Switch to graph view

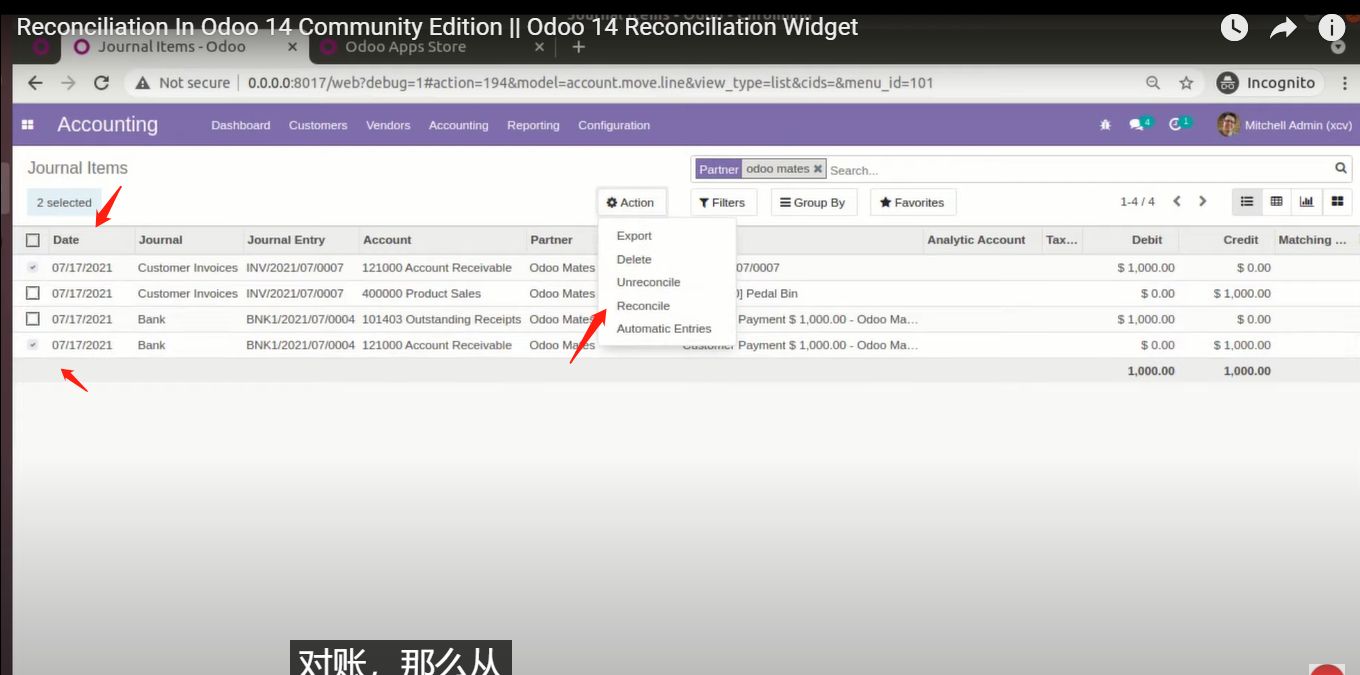(1307, 202)
